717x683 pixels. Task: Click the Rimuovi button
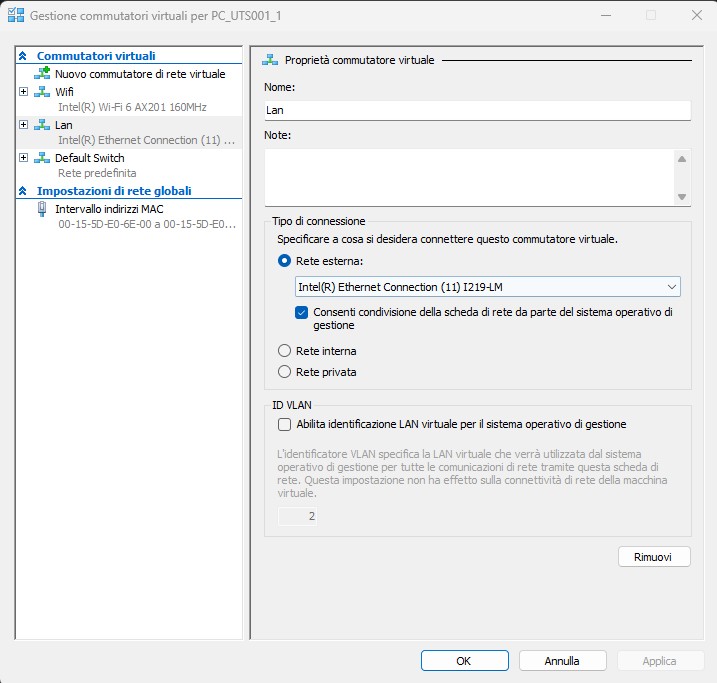pyautogui.click(x=654, y=556)
